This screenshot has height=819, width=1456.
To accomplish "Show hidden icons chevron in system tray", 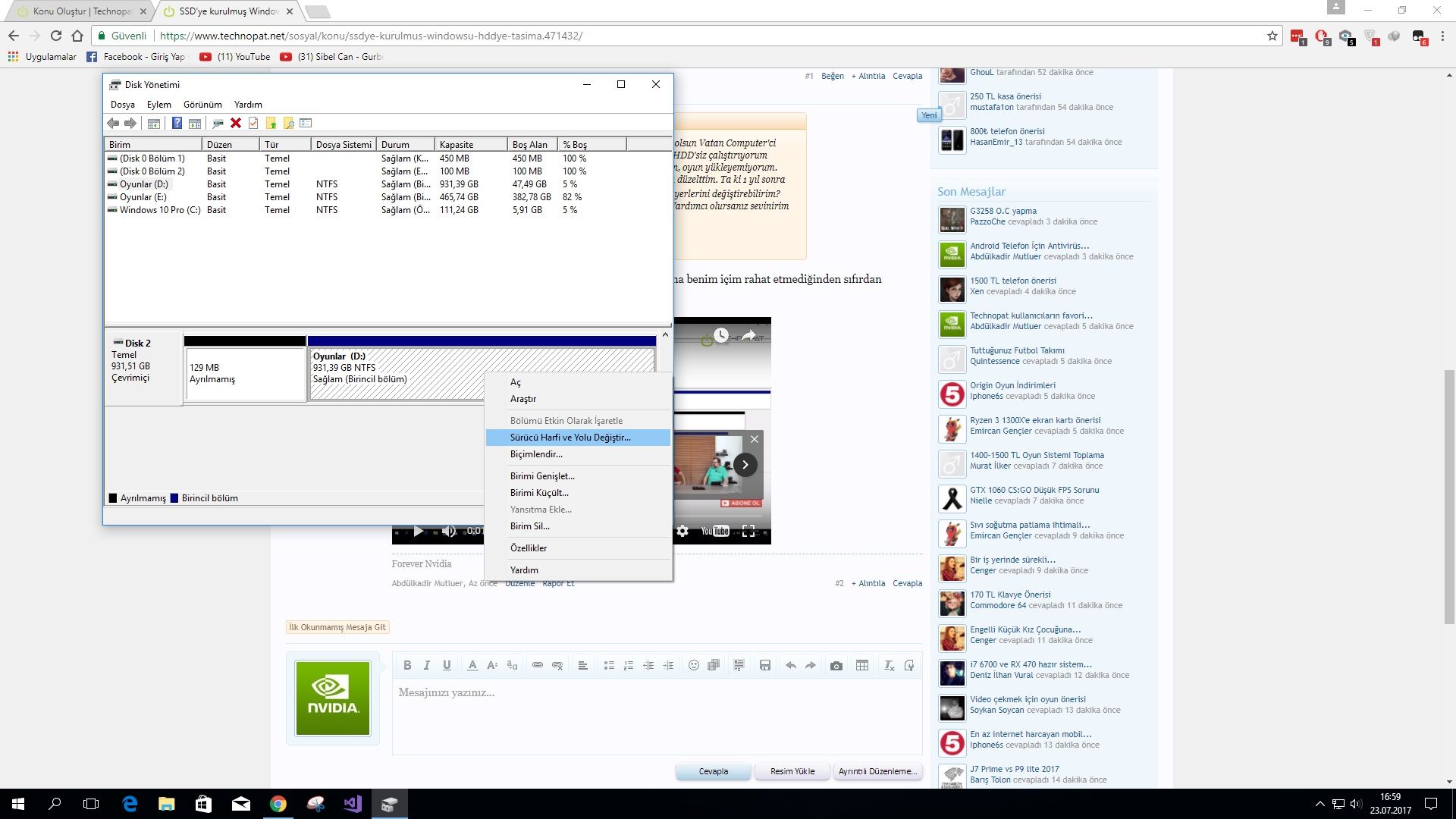I will click(x=1319, y=804).
